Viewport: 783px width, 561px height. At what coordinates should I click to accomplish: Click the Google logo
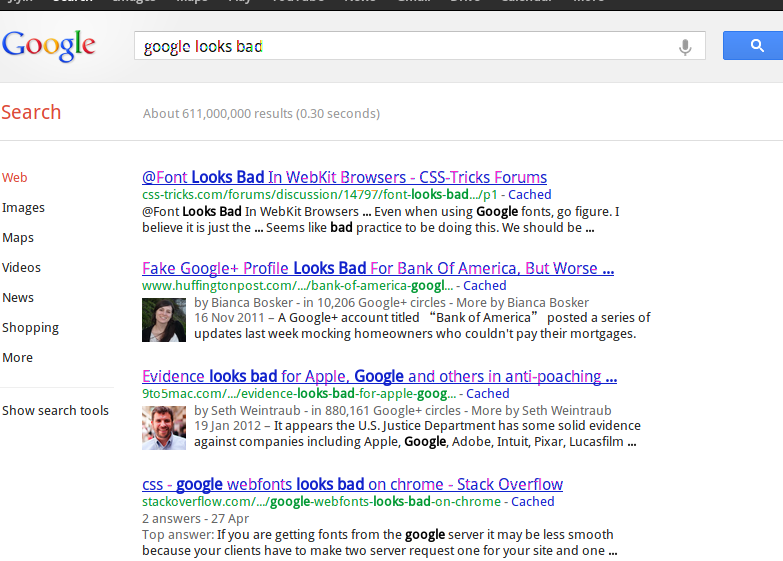click(x=48, y=45)
